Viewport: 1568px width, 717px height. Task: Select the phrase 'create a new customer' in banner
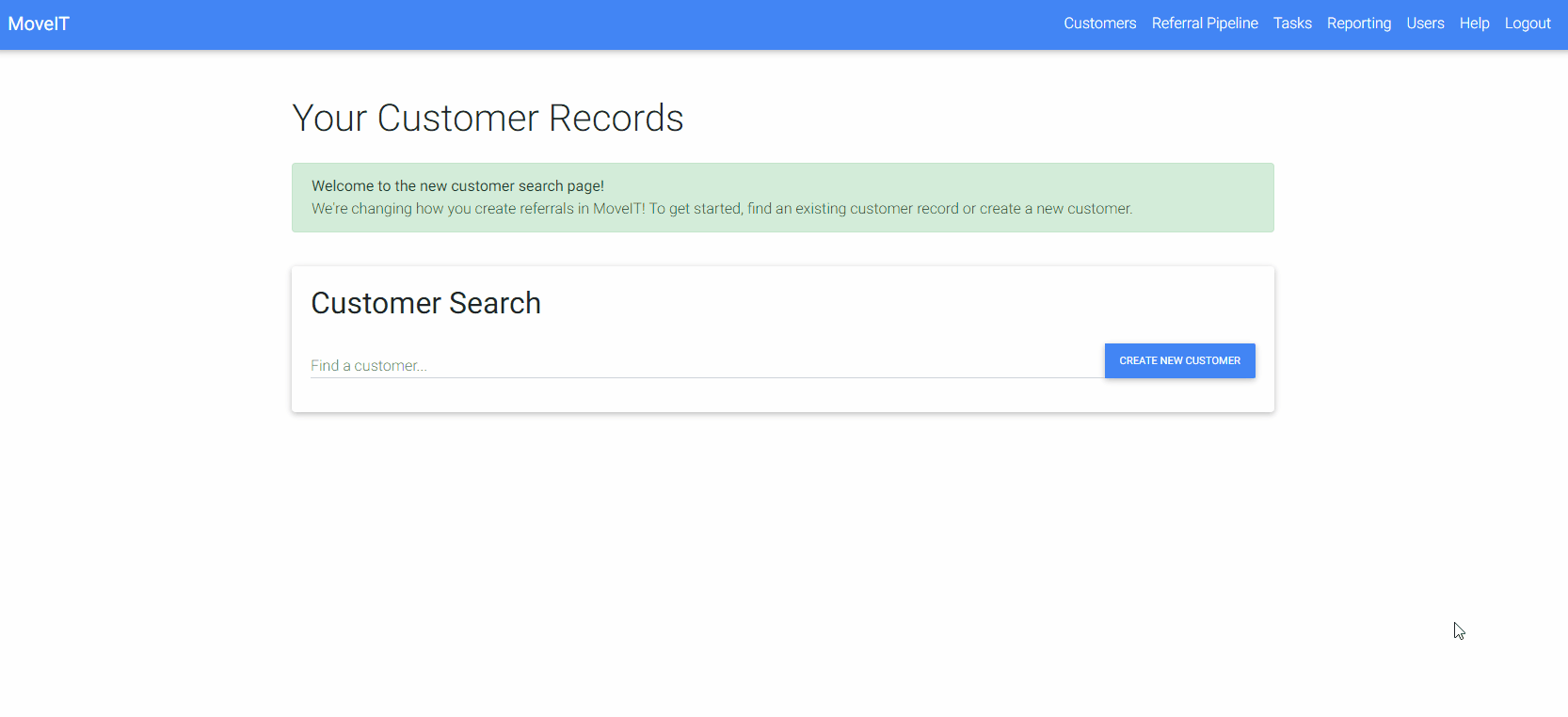tap(1054, 209)
